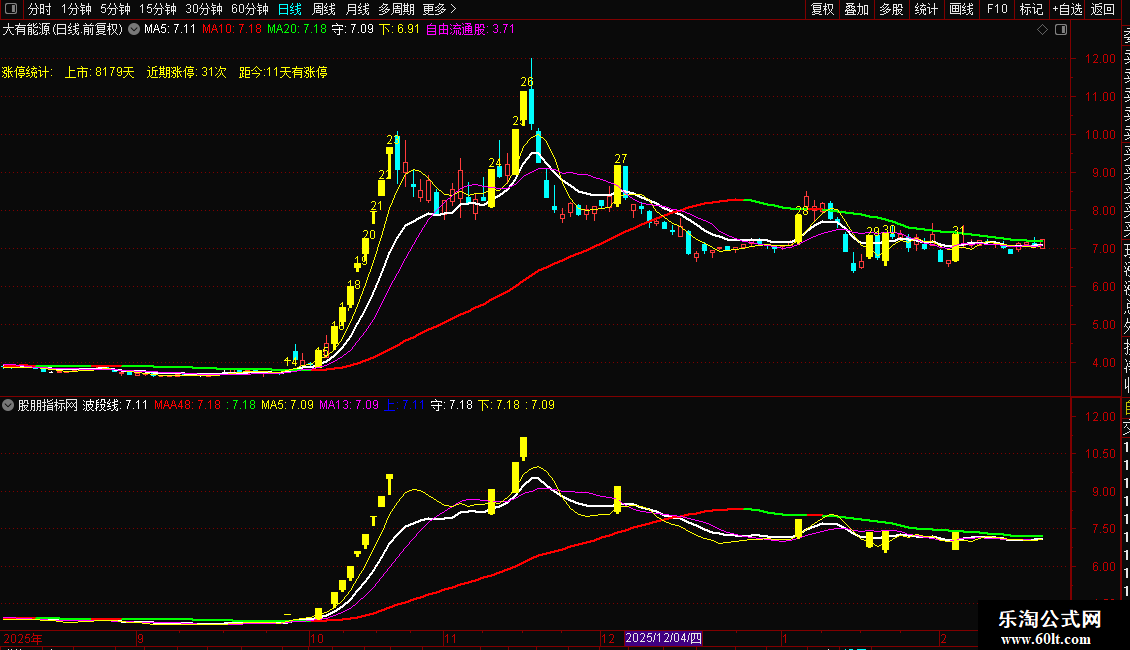This screenshot has width=1130, height=650.
Task: Click the 大有能源(日线.前复权) title
Action: tap(63, 30)
